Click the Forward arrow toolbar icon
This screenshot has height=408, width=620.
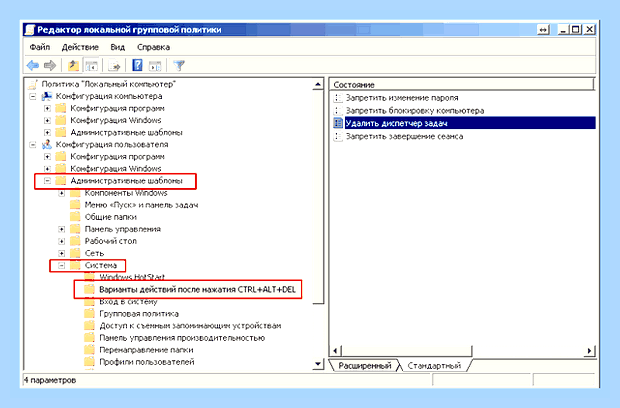[x=50, y=65]
